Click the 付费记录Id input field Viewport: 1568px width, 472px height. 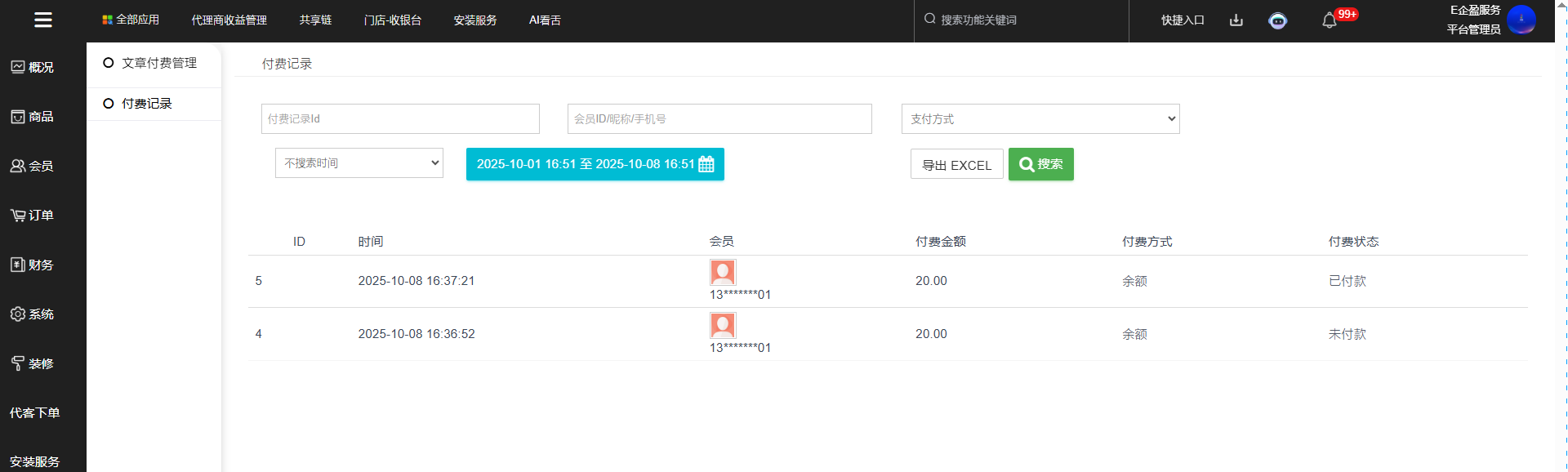click(400, 119)
